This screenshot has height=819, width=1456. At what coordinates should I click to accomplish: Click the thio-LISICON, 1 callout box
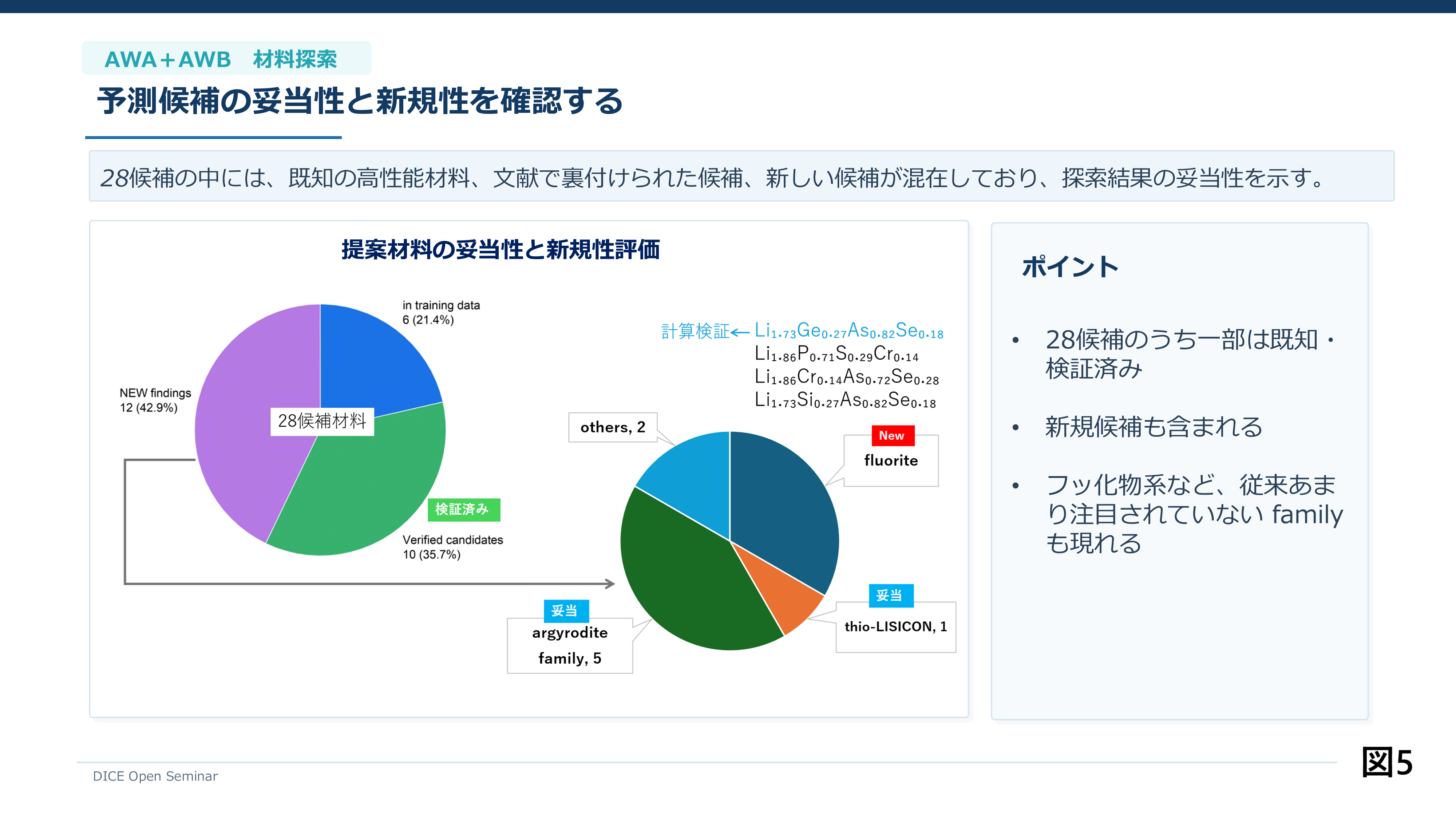click(x=896, y=627)
